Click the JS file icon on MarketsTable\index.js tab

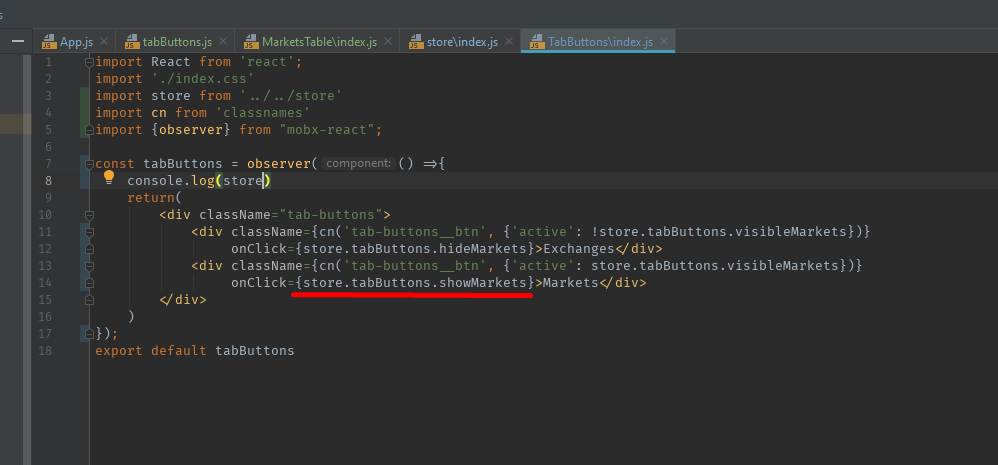click(x=251, y=42)
